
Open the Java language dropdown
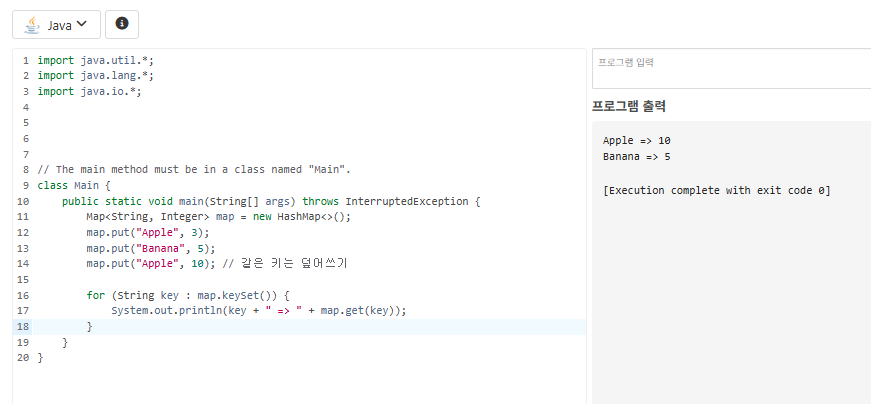point(56,24)
